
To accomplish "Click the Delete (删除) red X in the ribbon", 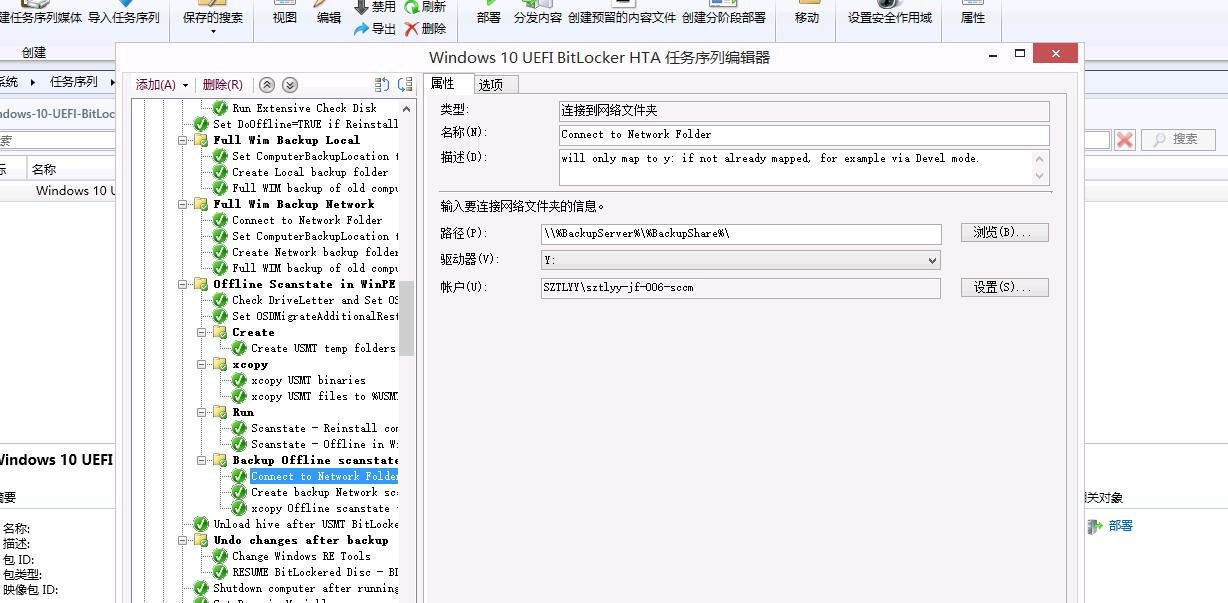I will coord(412,29).
